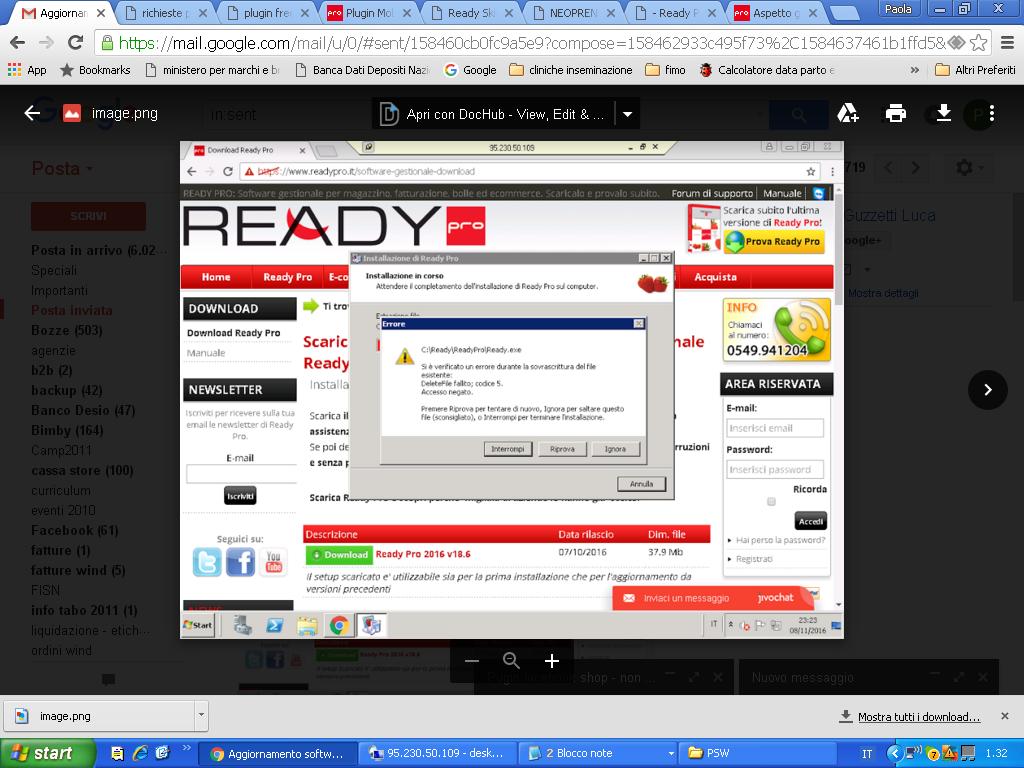Add image.png to Google Drive
1024x768 pixels.
click(x=848, y=114)
